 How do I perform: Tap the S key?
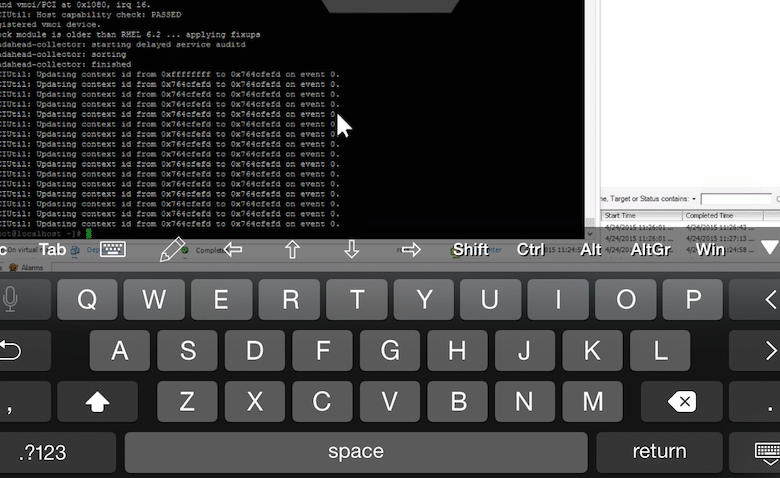pos(188,350)
